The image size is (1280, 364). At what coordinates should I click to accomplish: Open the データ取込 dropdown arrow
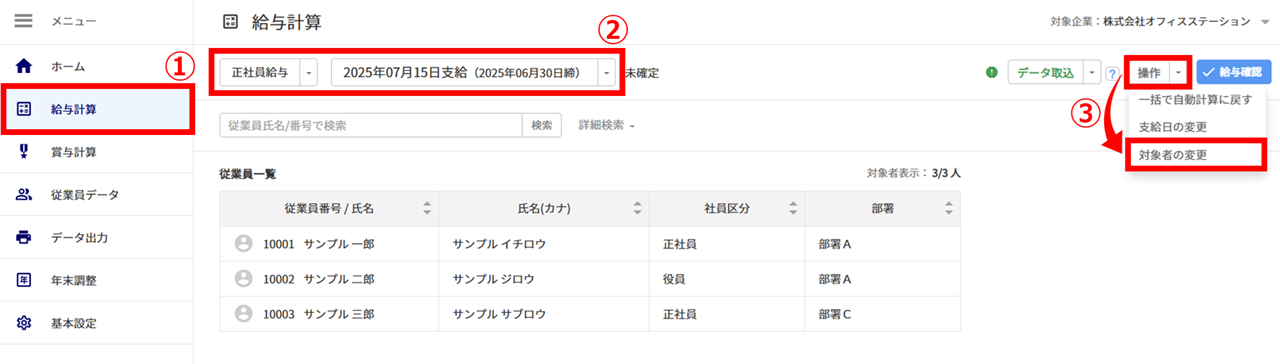click(x=1091, y=73)
